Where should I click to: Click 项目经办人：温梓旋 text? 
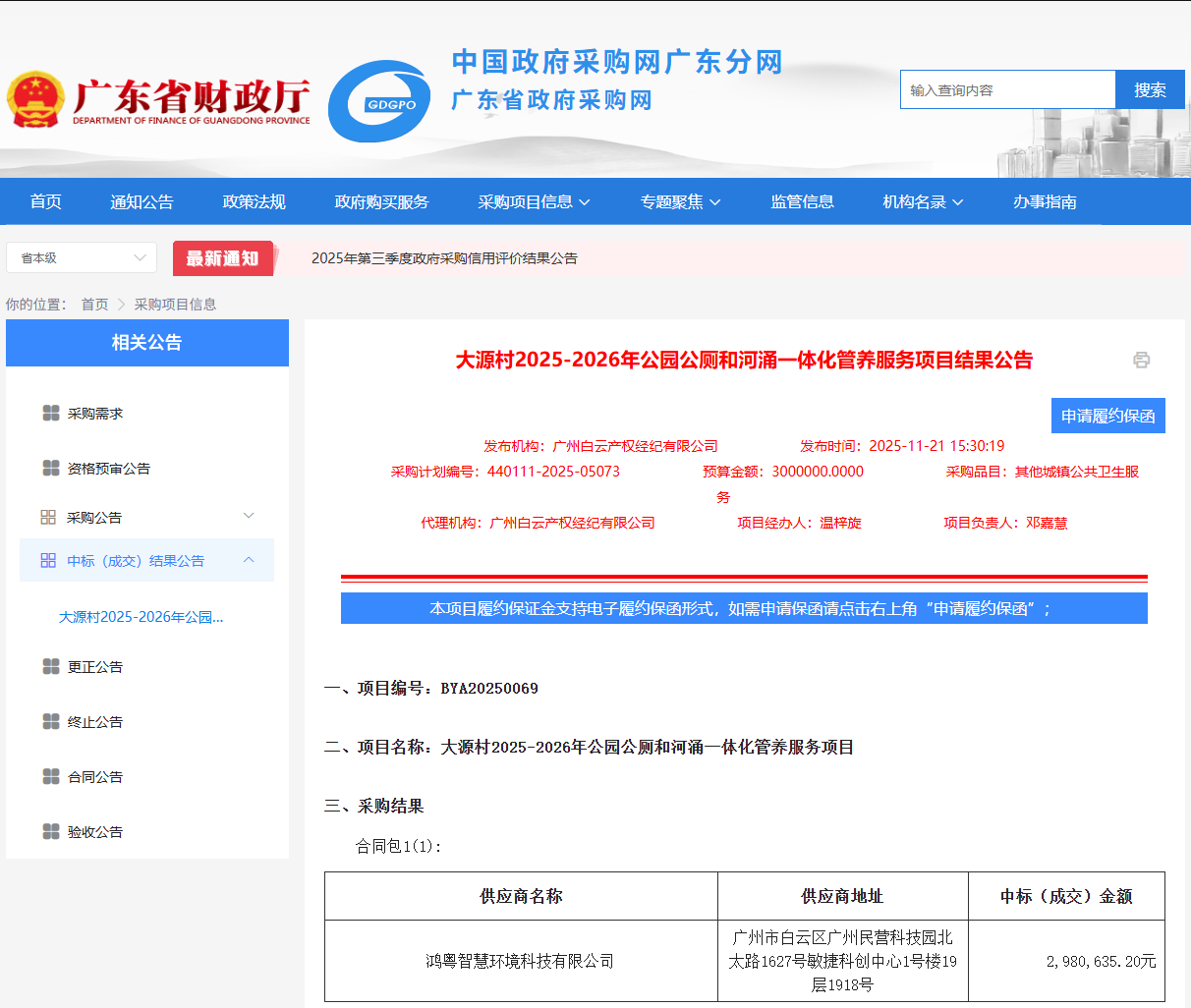click(x=799, y=523)
